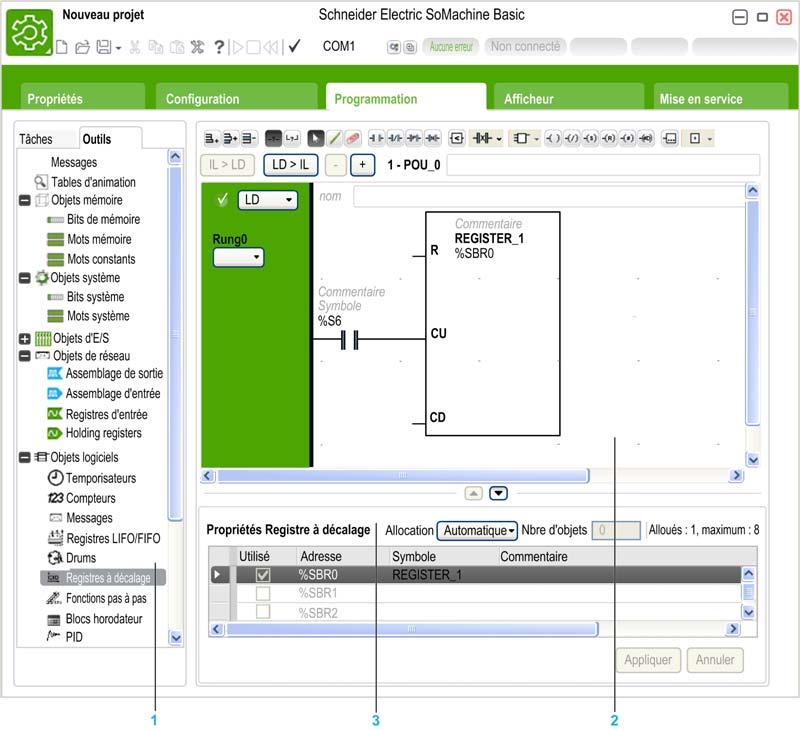Open the Allocation Automatique dropdown
800x730 pixels.
480,530
